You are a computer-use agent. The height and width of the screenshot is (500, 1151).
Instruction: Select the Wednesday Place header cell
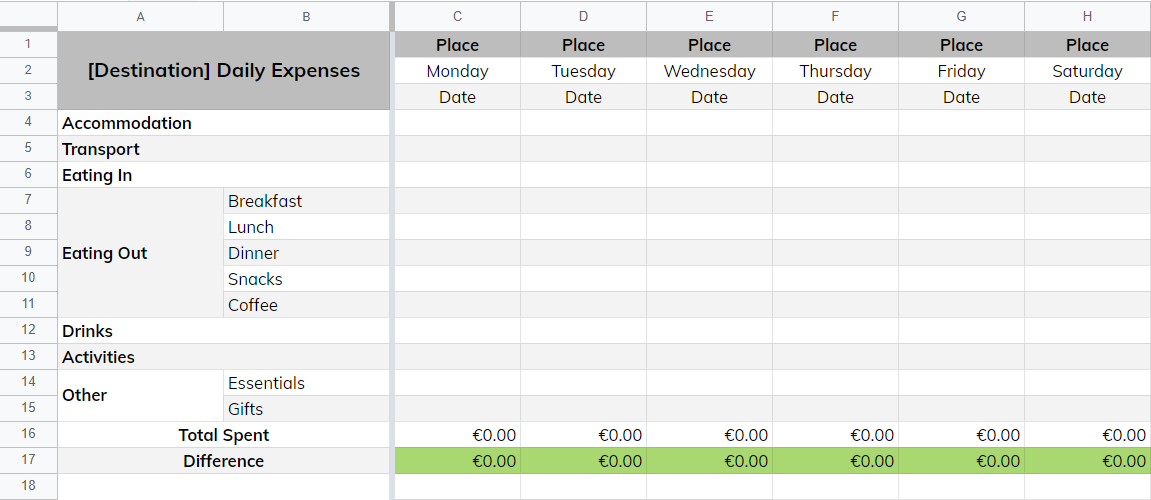[709, 45]
